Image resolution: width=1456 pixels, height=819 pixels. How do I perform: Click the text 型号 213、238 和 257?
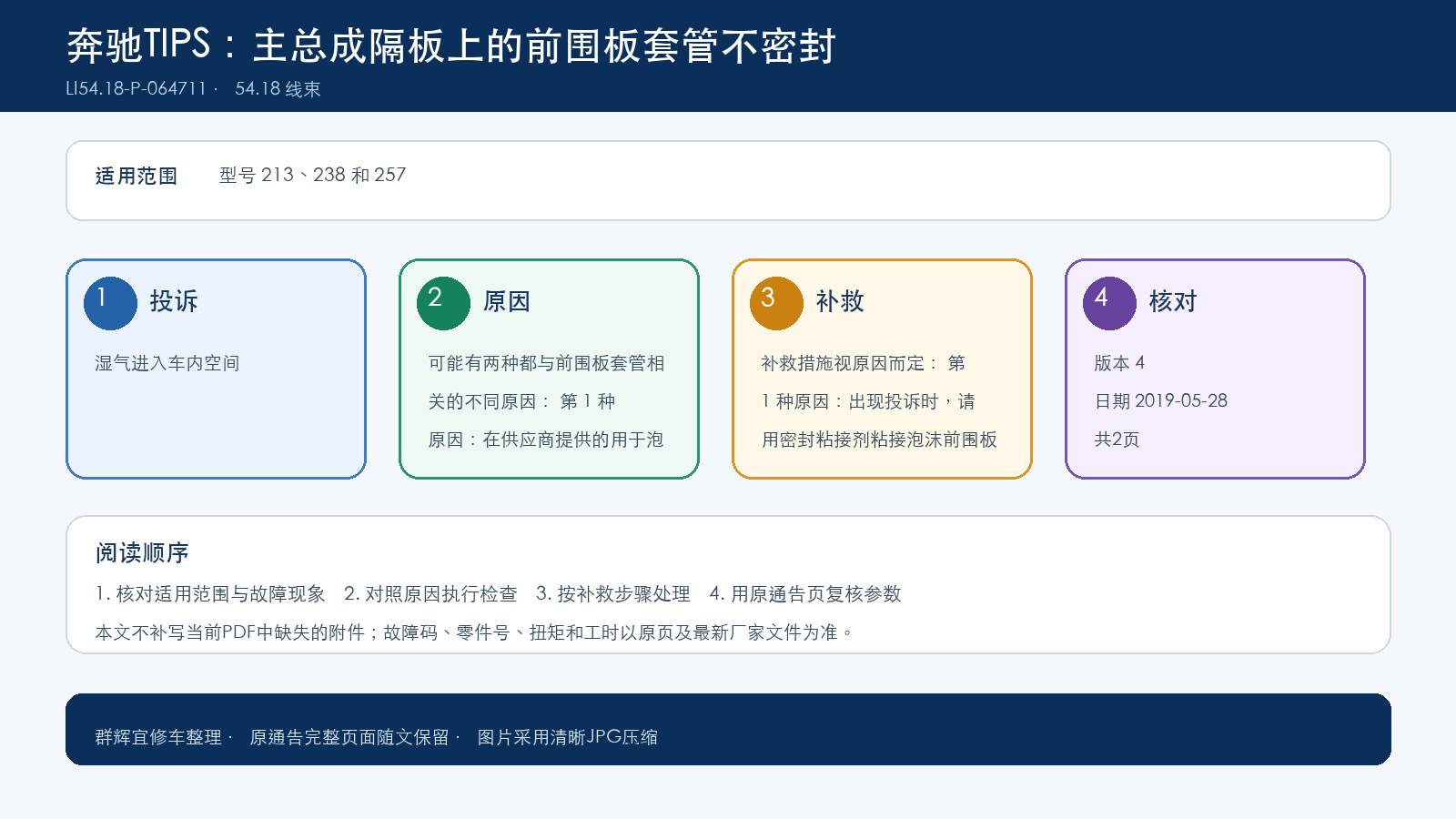click(312, 175)
